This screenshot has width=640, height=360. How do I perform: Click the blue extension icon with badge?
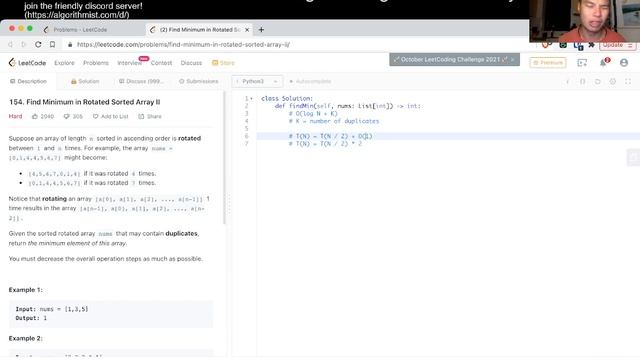click(x=578, y=46)
